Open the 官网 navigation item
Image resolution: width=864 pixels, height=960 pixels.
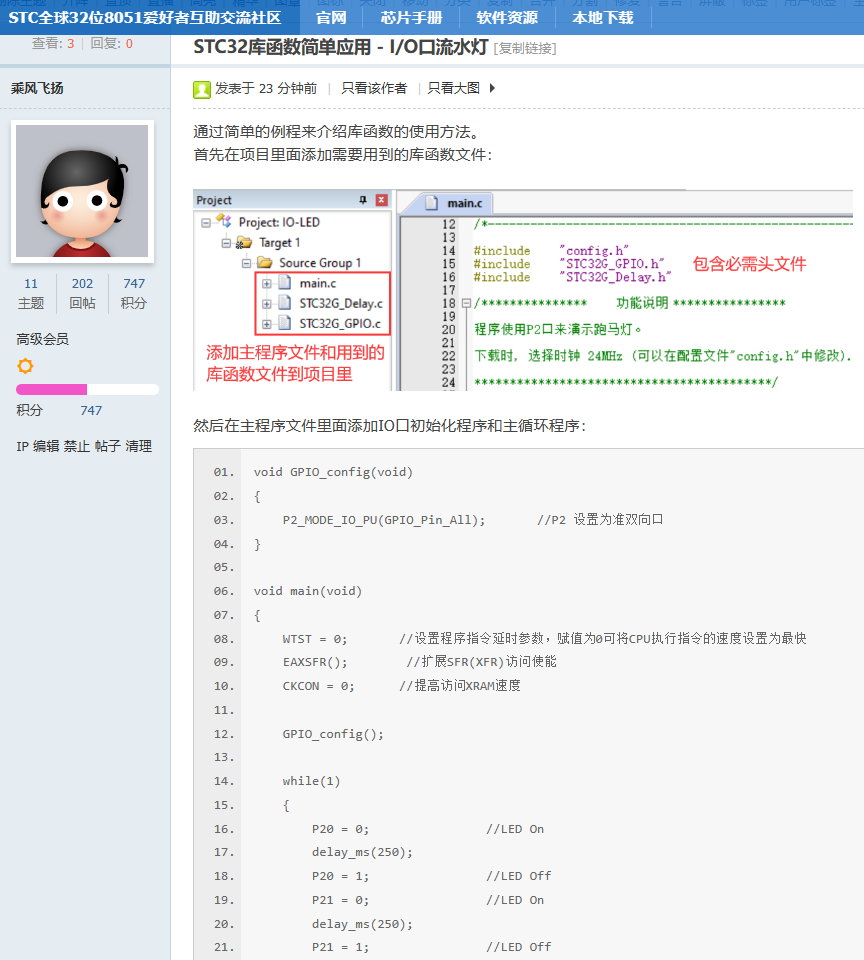tap(331, 18)
